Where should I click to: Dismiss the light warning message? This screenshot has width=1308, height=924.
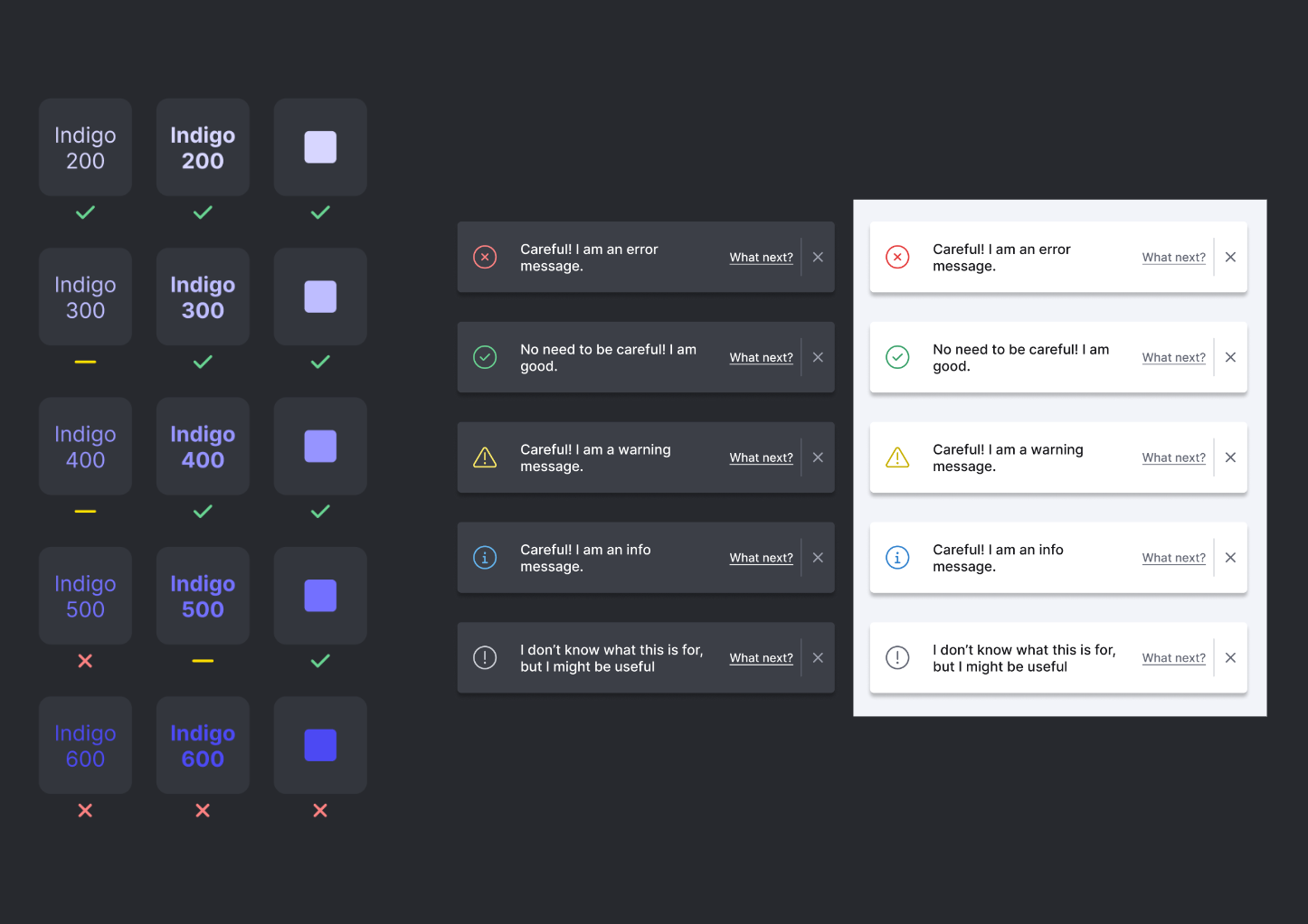click(x=1230, y=457)
